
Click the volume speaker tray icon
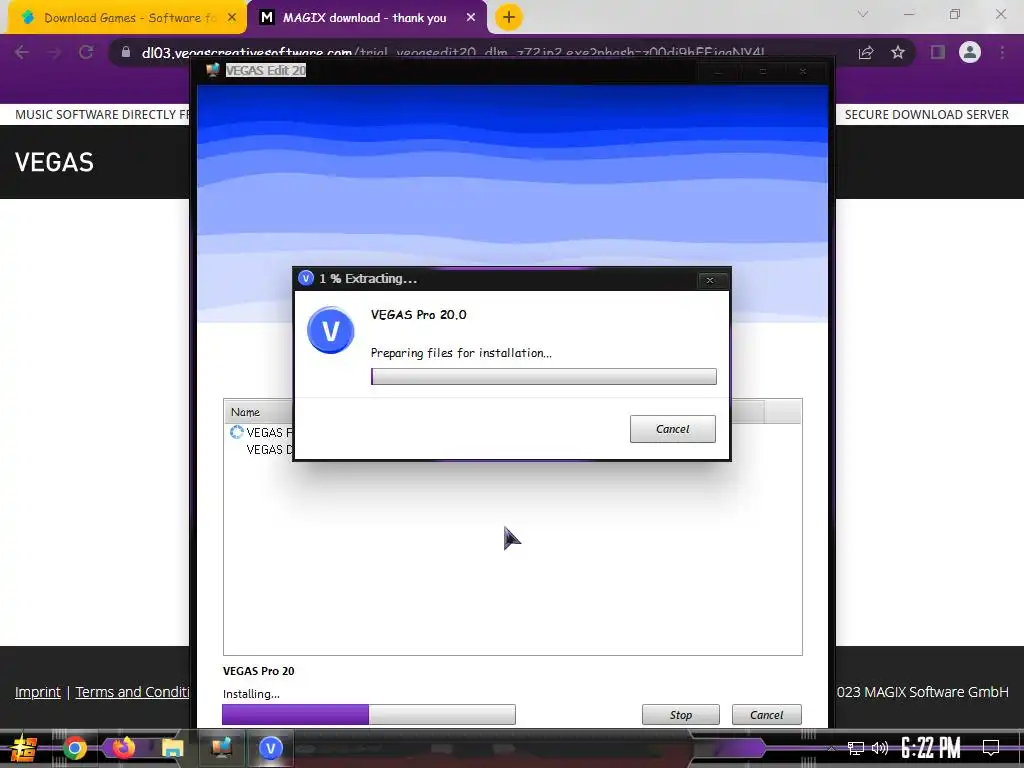click(880, 748)
